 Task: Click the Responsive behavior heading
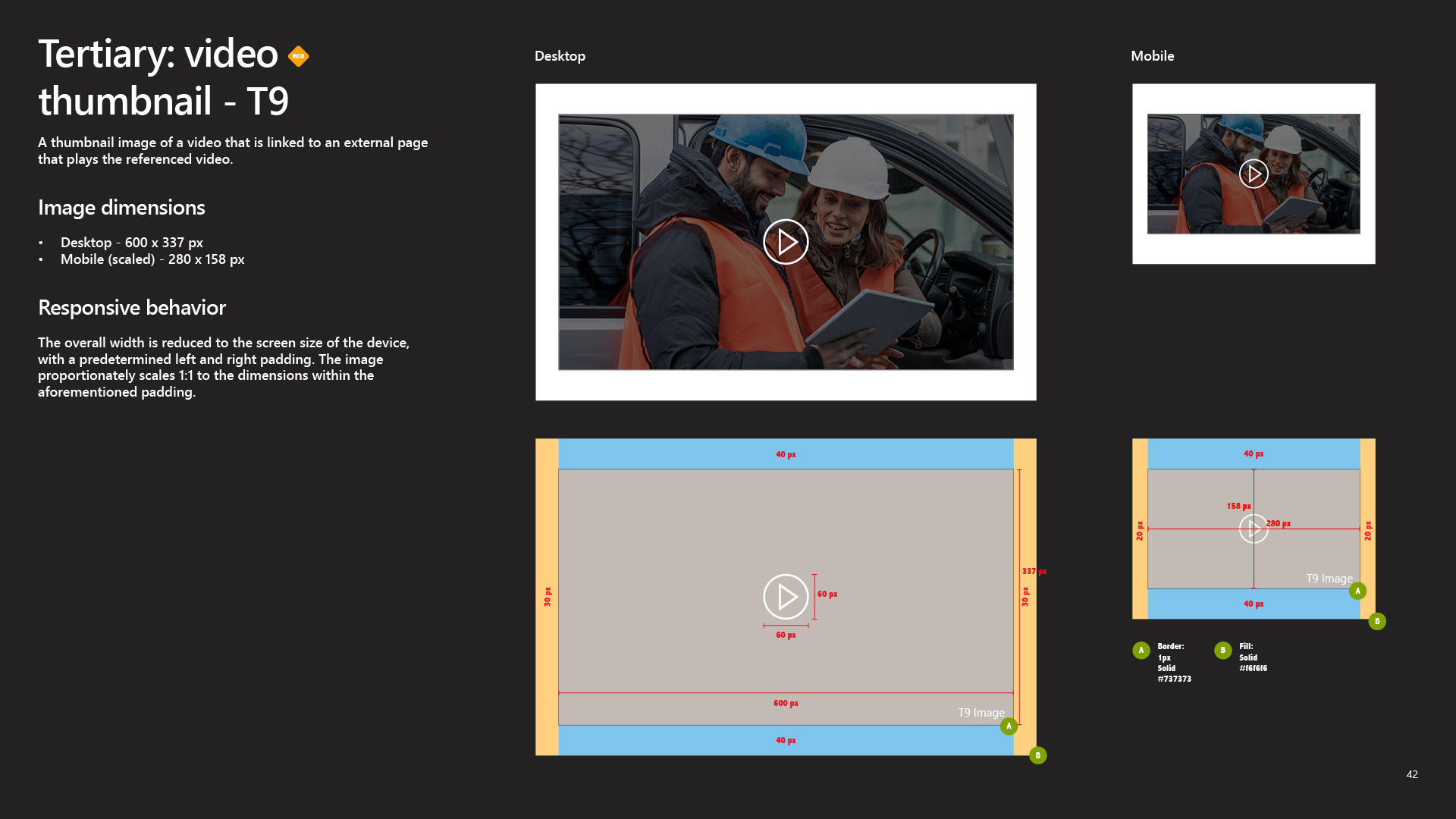(132, 308)
